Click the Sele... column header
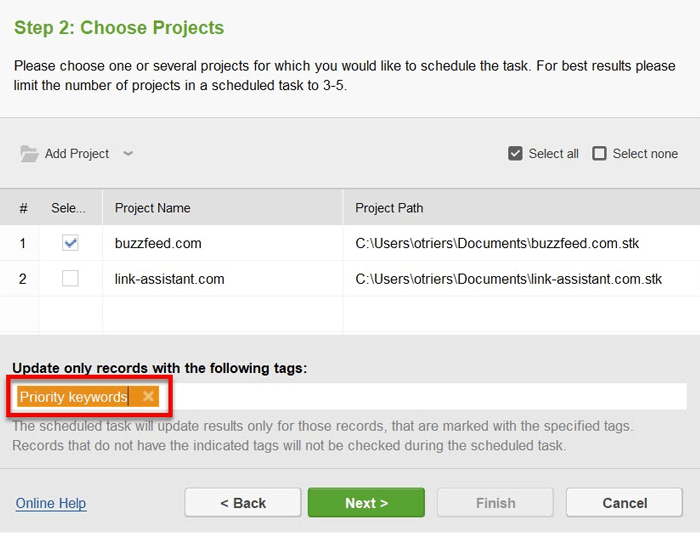Viewport: 700px width, 533px height. [x=68, y=208]
